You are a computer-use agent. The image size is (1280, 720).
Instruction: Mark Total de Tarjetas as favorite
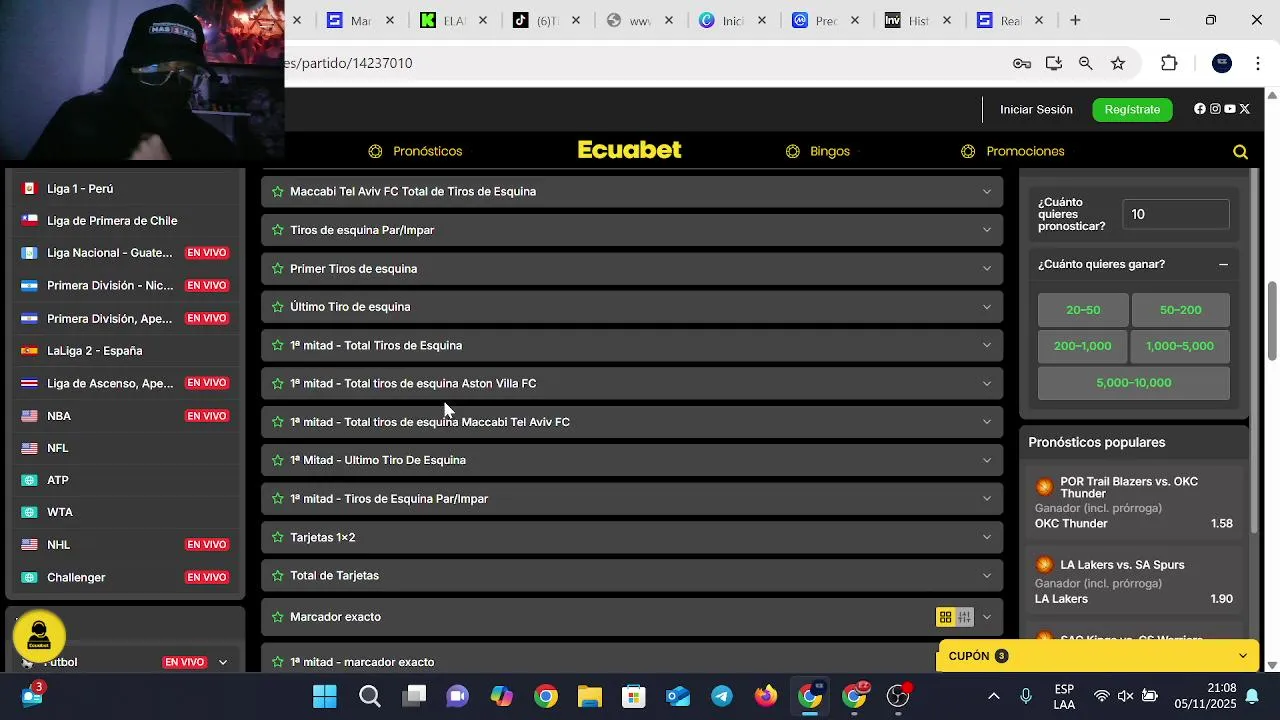coord(278,576)
